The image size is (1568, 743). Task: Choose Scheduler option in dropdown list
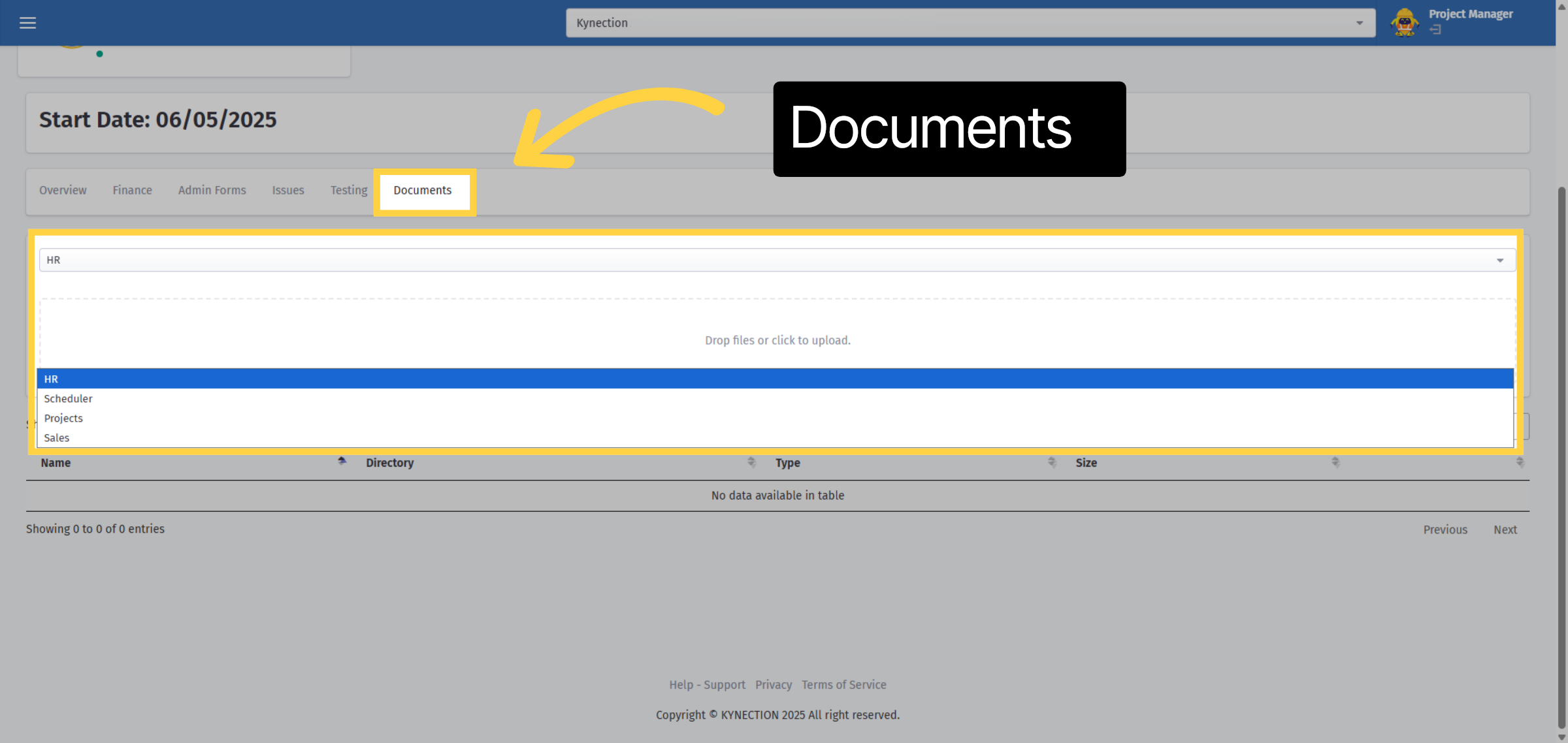(x=775, y=398)
